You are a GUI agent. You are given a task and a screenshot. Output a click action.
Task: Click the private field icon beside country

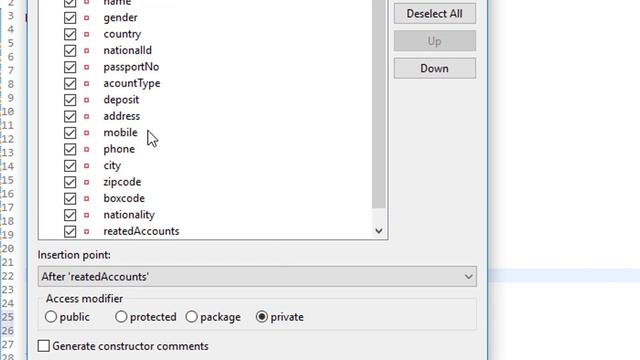click(87, 34)
